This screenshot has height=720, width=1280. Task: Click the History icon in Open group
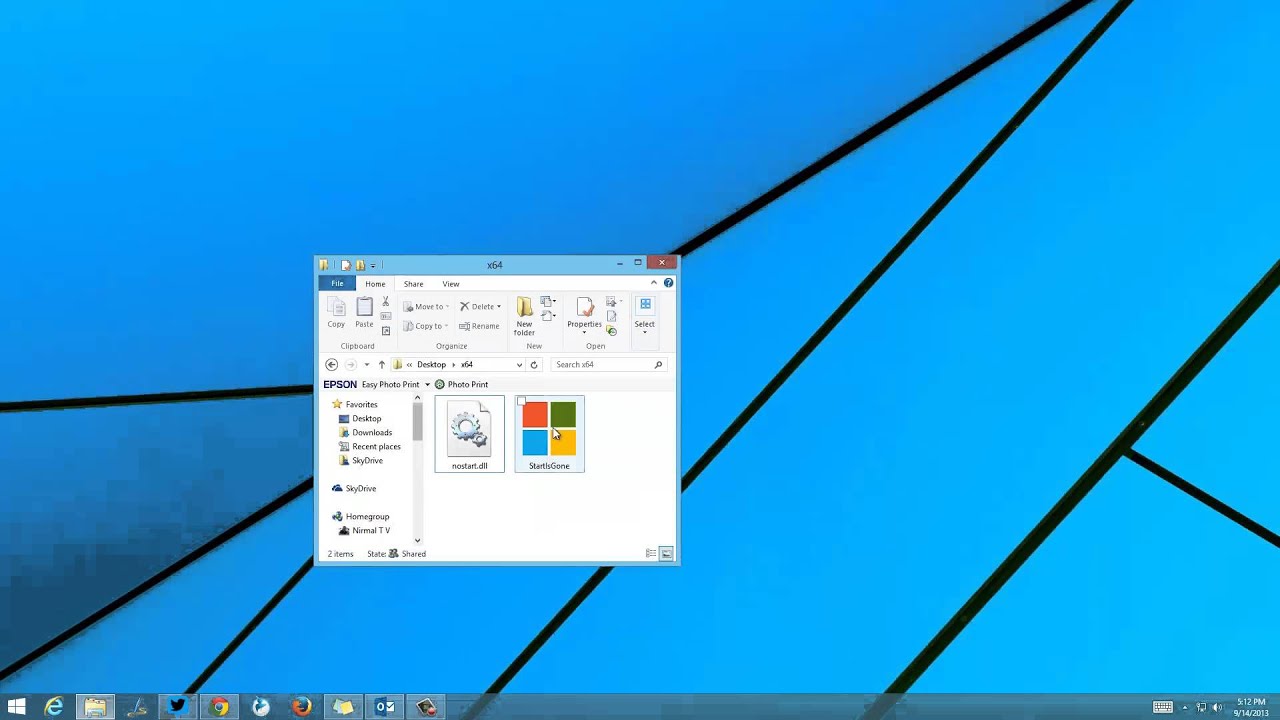coord(612,331)
